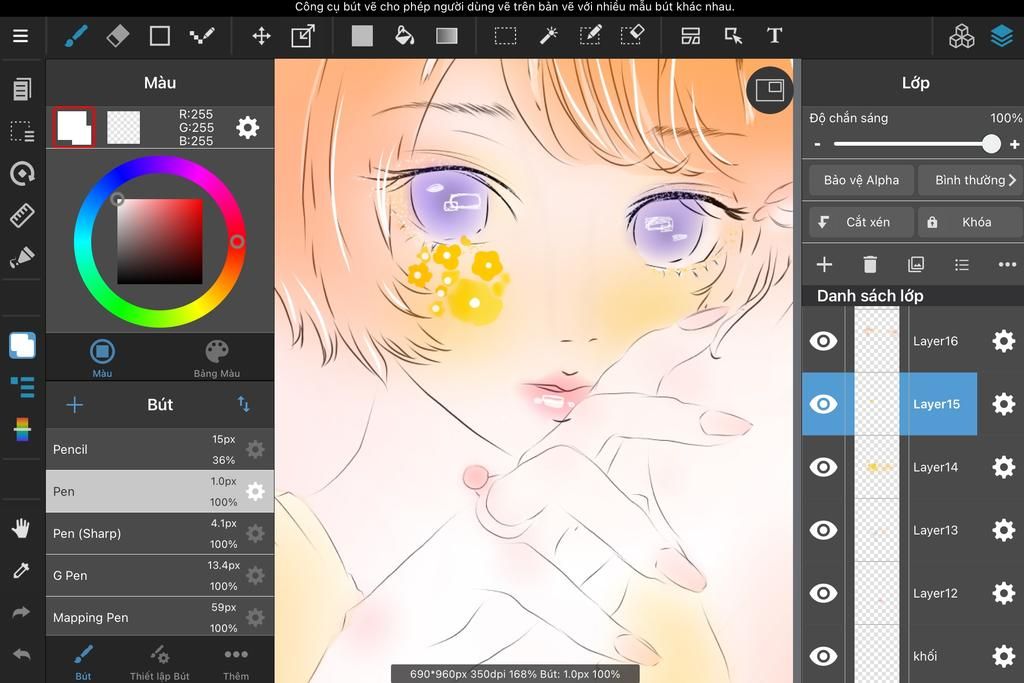Select the polyline dot tool
Screen dimensions: 1024x683
point(202,36)
